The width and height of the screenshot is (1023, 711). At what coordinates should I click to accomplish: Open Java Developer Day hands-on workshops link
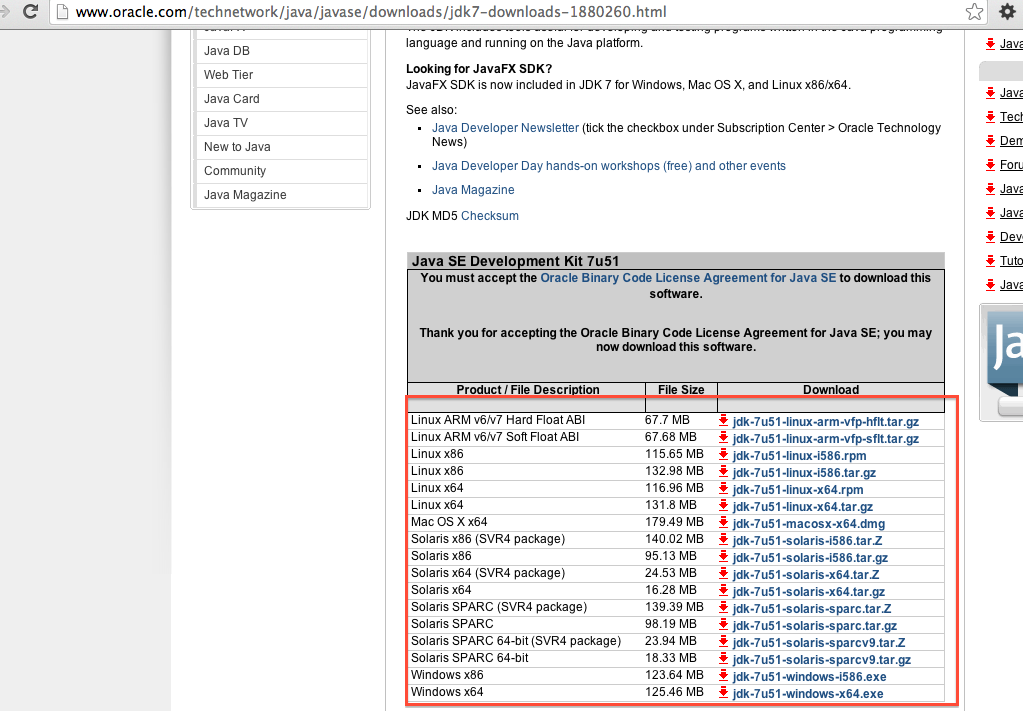tap(609, 166)
